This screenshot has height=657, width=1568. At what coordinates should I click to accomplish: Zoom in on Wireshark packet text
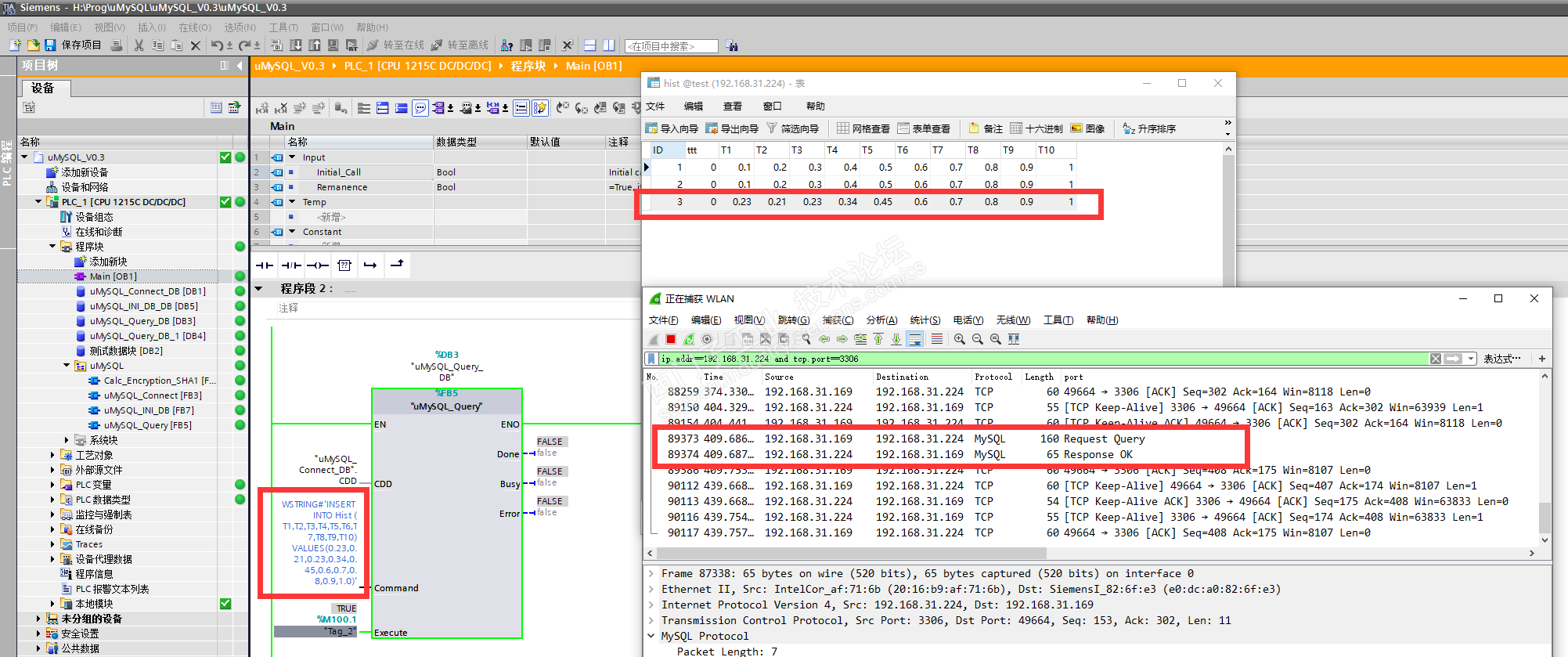(x=959, y=339)
